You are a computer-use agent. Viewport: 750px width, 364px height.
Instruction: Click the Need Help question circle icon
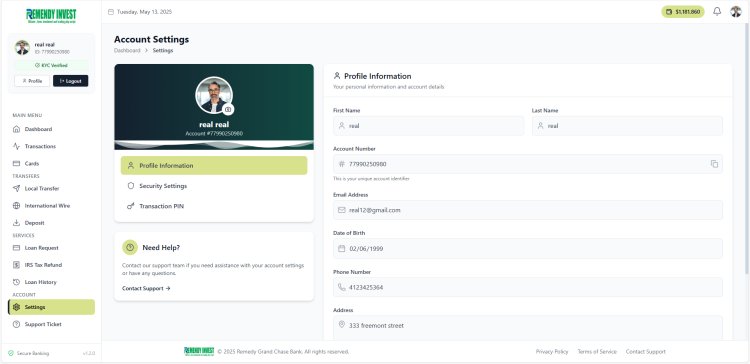pyautogui.click(x=130, y=247)
